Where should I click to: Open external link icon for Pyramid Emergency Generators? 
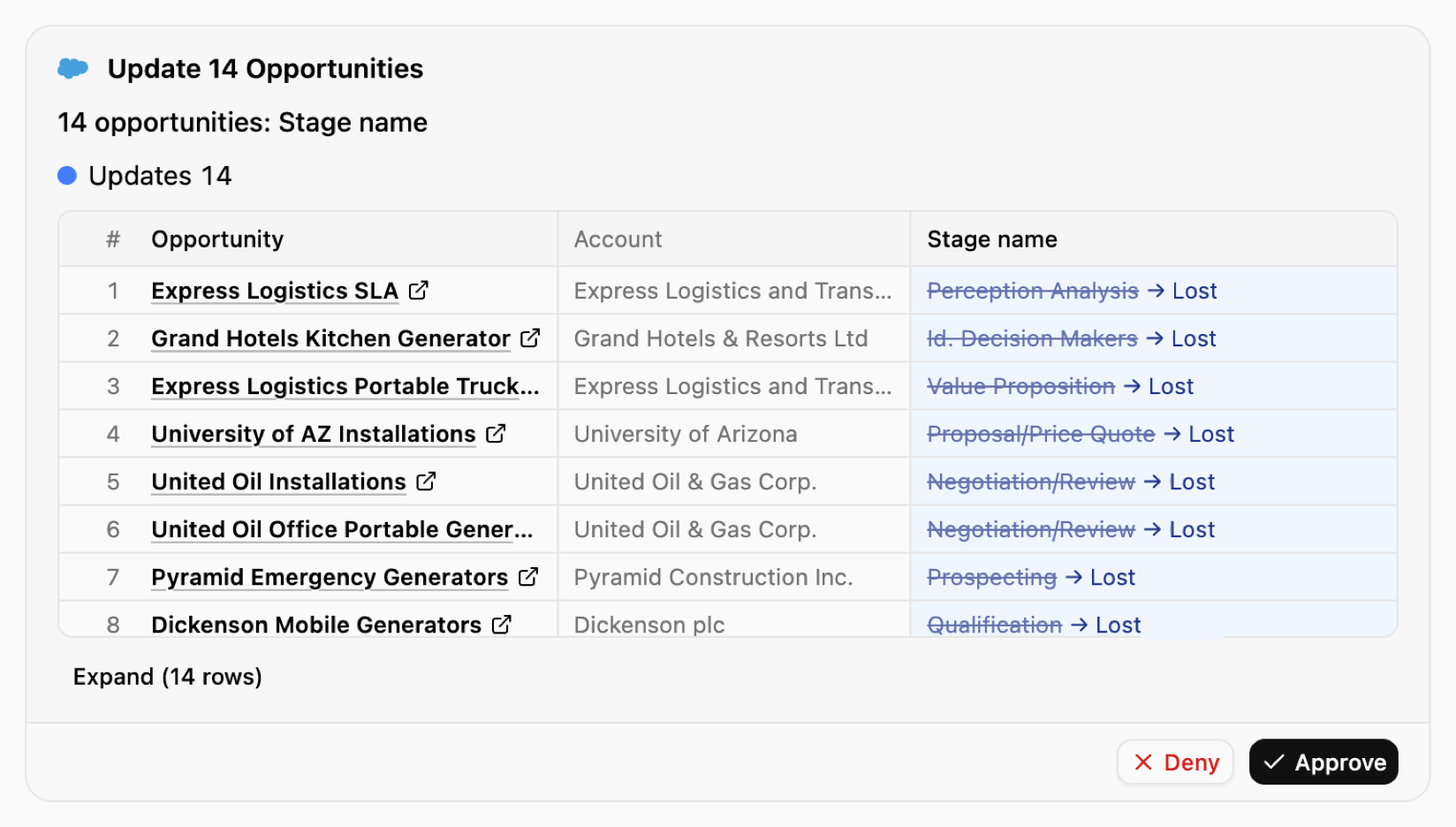(x=528, y=576)
